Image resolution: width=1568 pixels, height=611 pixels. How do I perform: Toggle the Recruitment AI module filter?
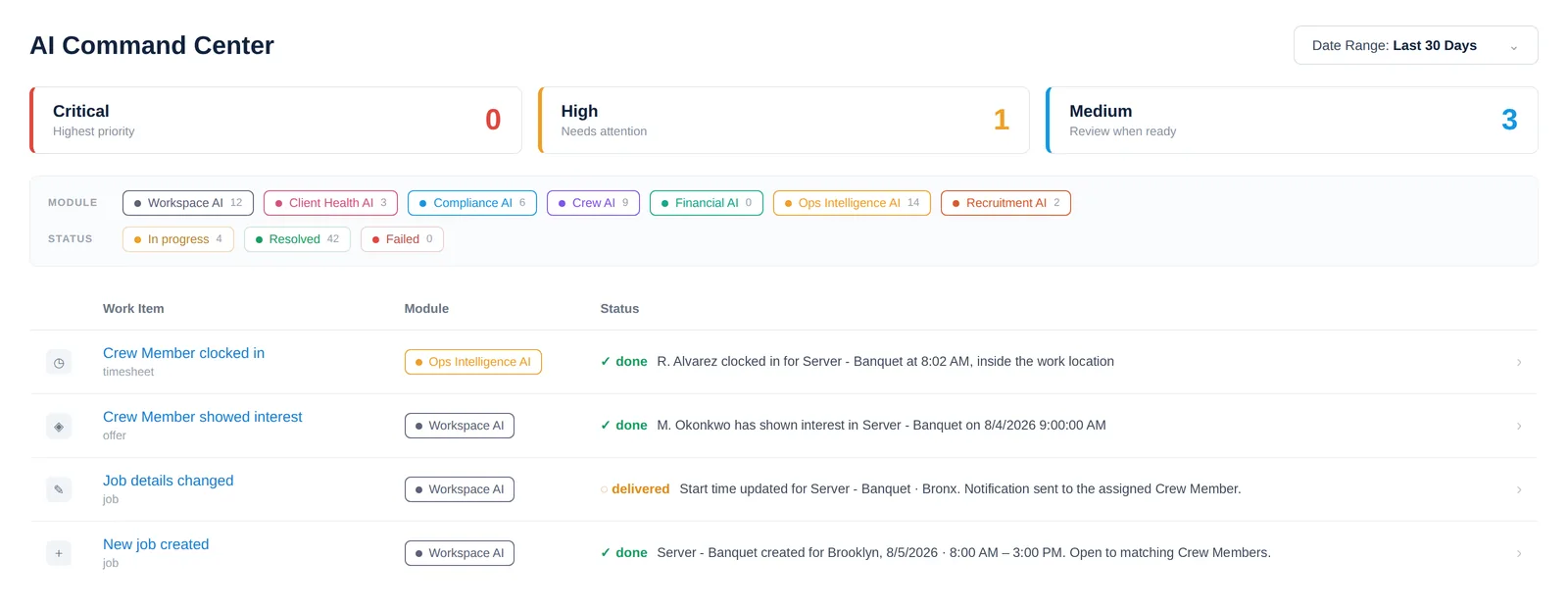[x=1005, y=203]
